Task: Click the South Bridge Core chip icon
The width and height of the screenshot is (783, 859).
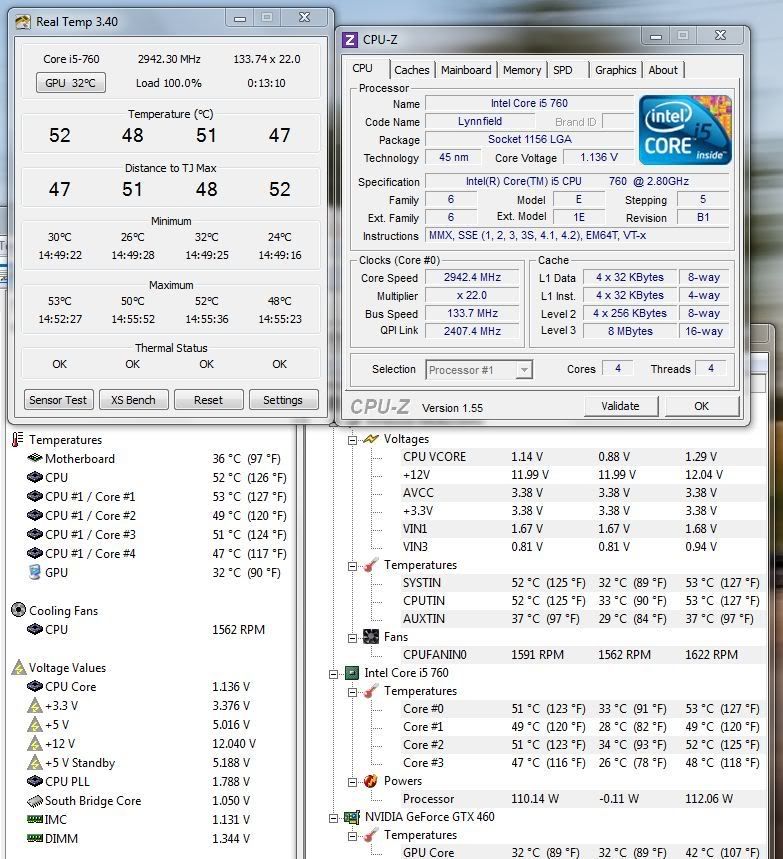Action: pyautogui.click(x=35, y=801)
